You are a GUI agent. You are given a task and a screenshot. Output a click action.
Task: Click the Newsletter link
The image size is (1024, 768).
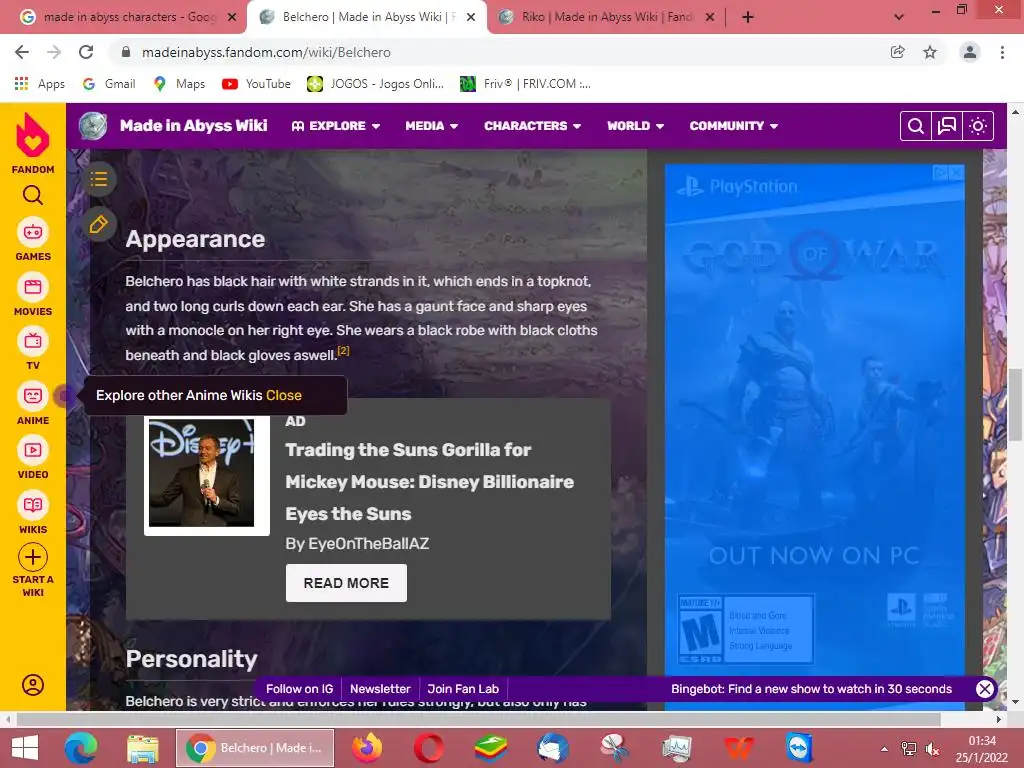pyautogui.click(x=380, y=689)
